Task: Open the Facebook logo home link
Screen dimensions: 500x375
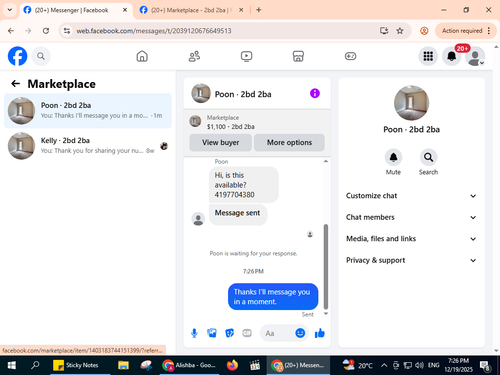Action: pyautogui.click(x=17, y=56)
